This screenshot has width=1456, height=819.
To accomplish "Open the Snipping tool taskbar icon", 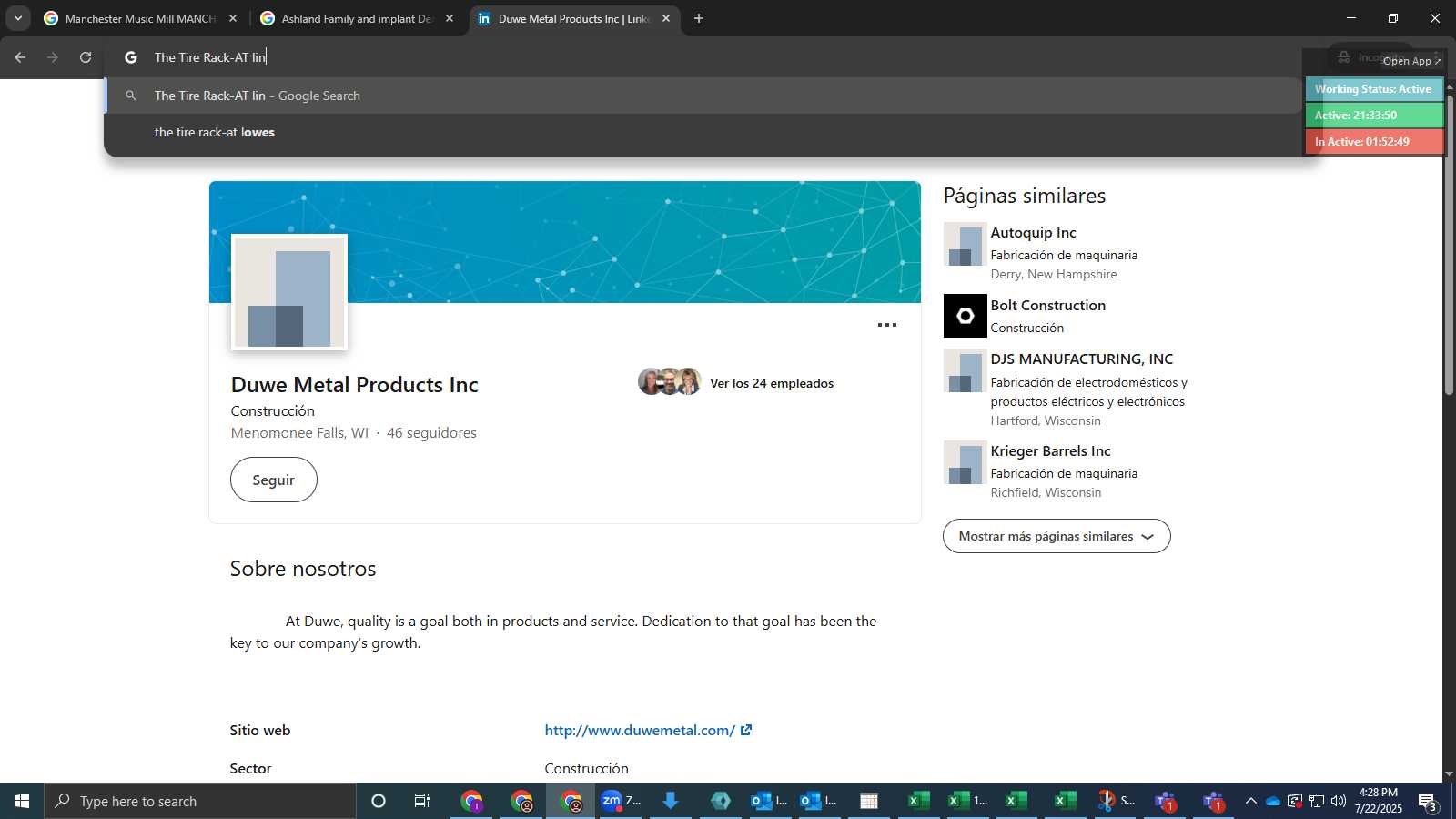I will [1116, 801].
